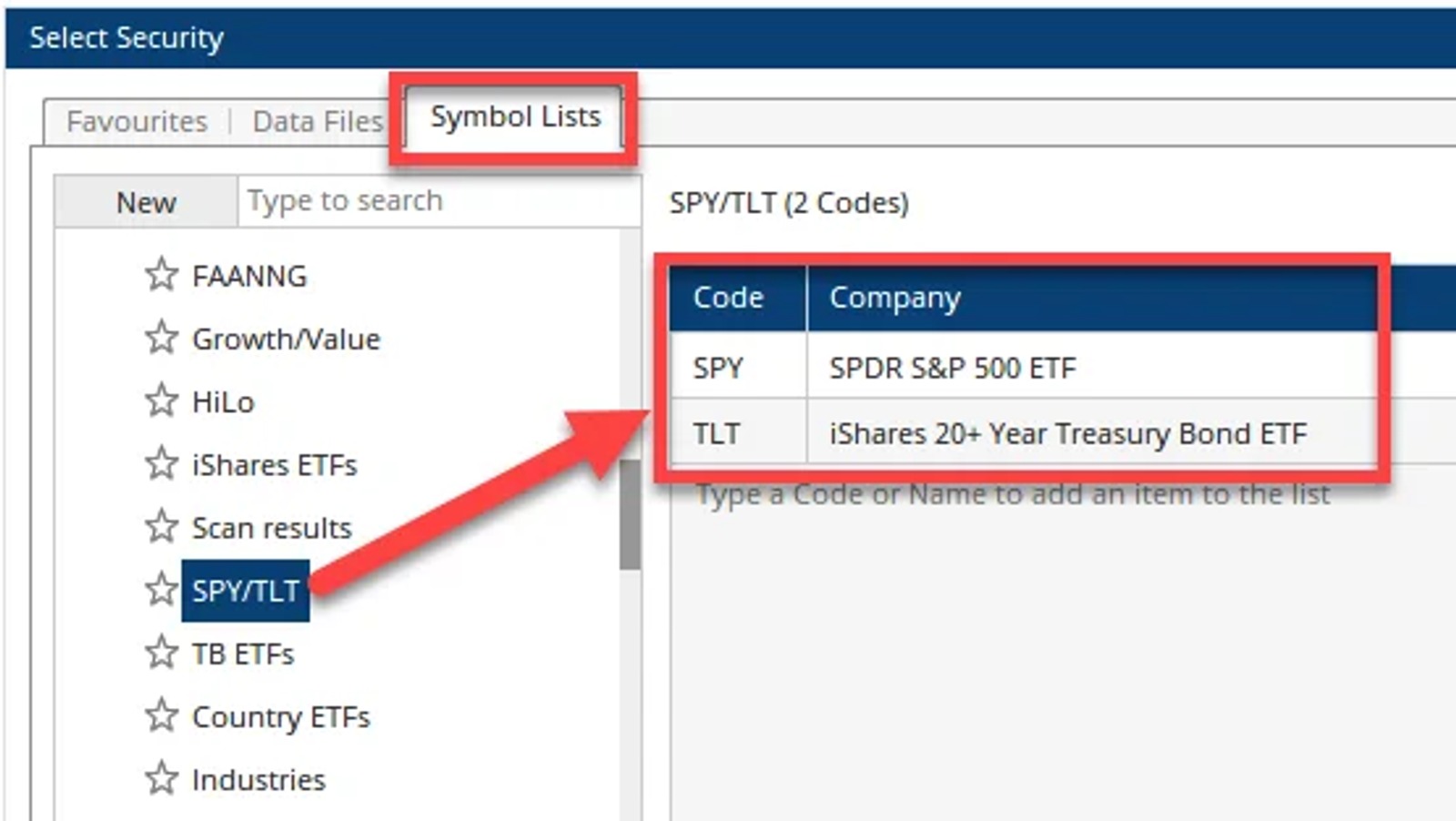Create a new symbol list with New
Screen dimensions: 1456x821
pos(146,201)
